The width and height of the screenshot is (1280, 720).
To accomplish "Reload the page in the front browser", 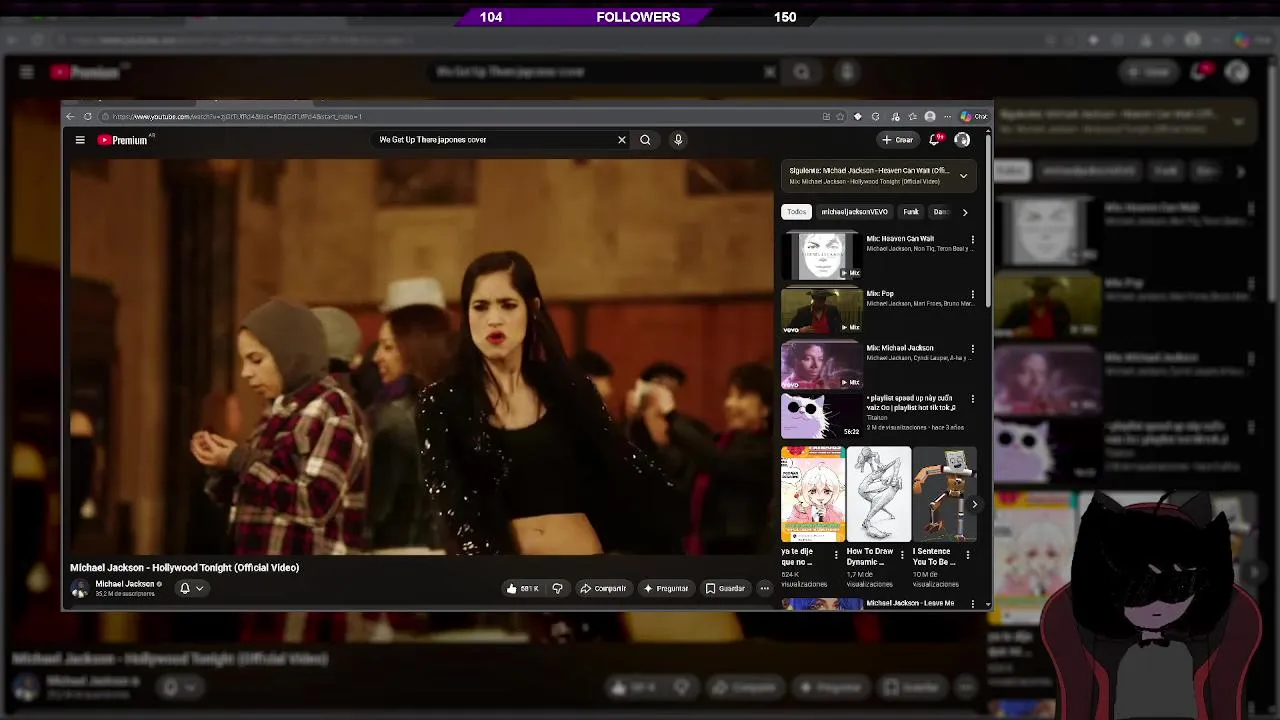I will tap(88, 116).
